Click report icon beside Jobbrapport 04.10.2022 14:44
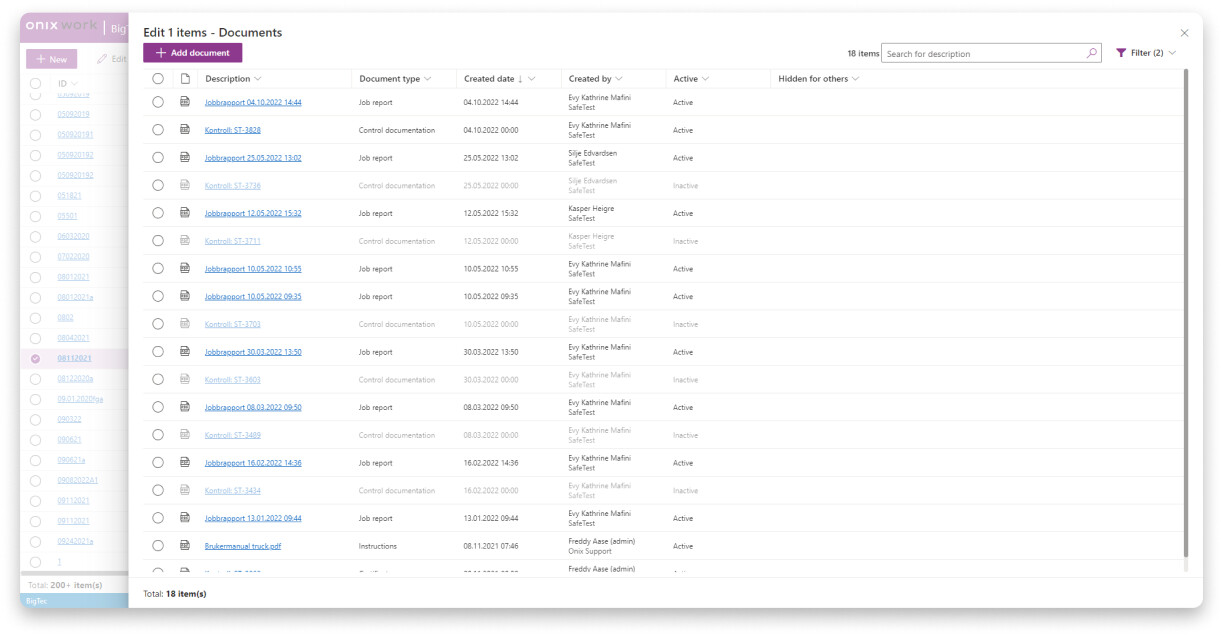The width and height of the screenshot is (1223, 636). [184, 102]
